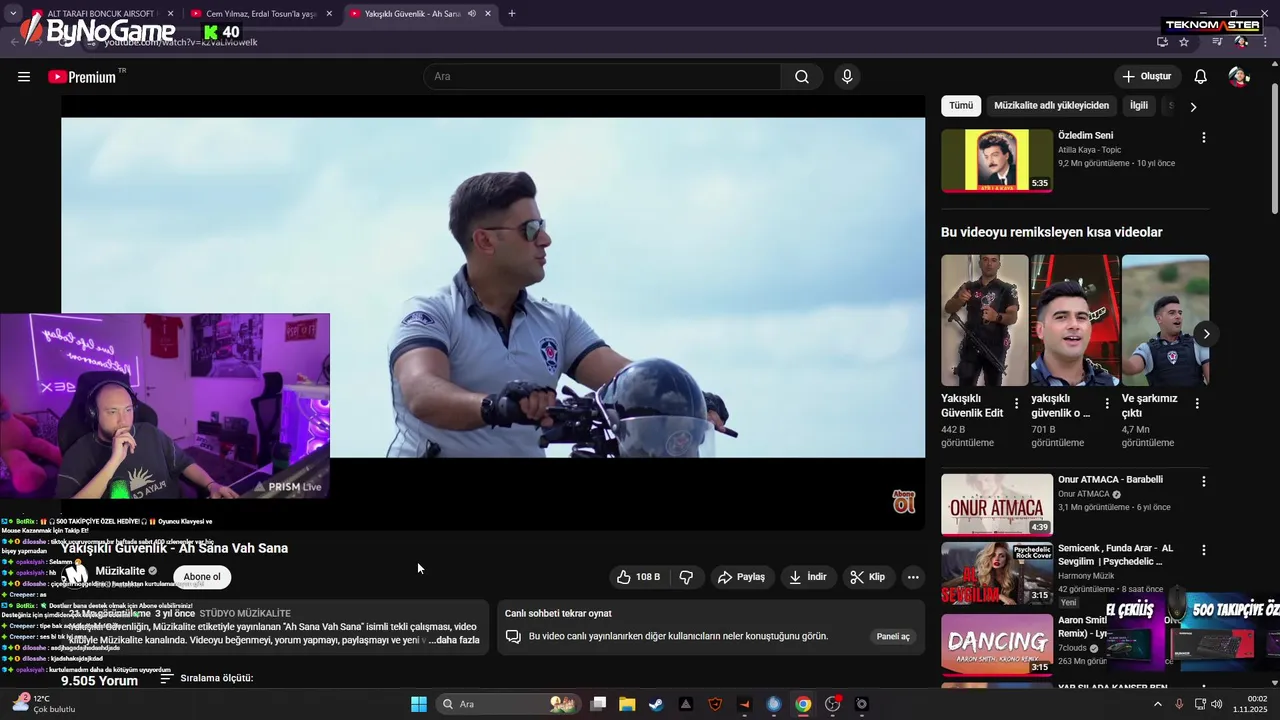Open options for Yakışıklı Güvenlik Edit short
This screenshot has width=1280, height=720.
(x=1017, y=403)
